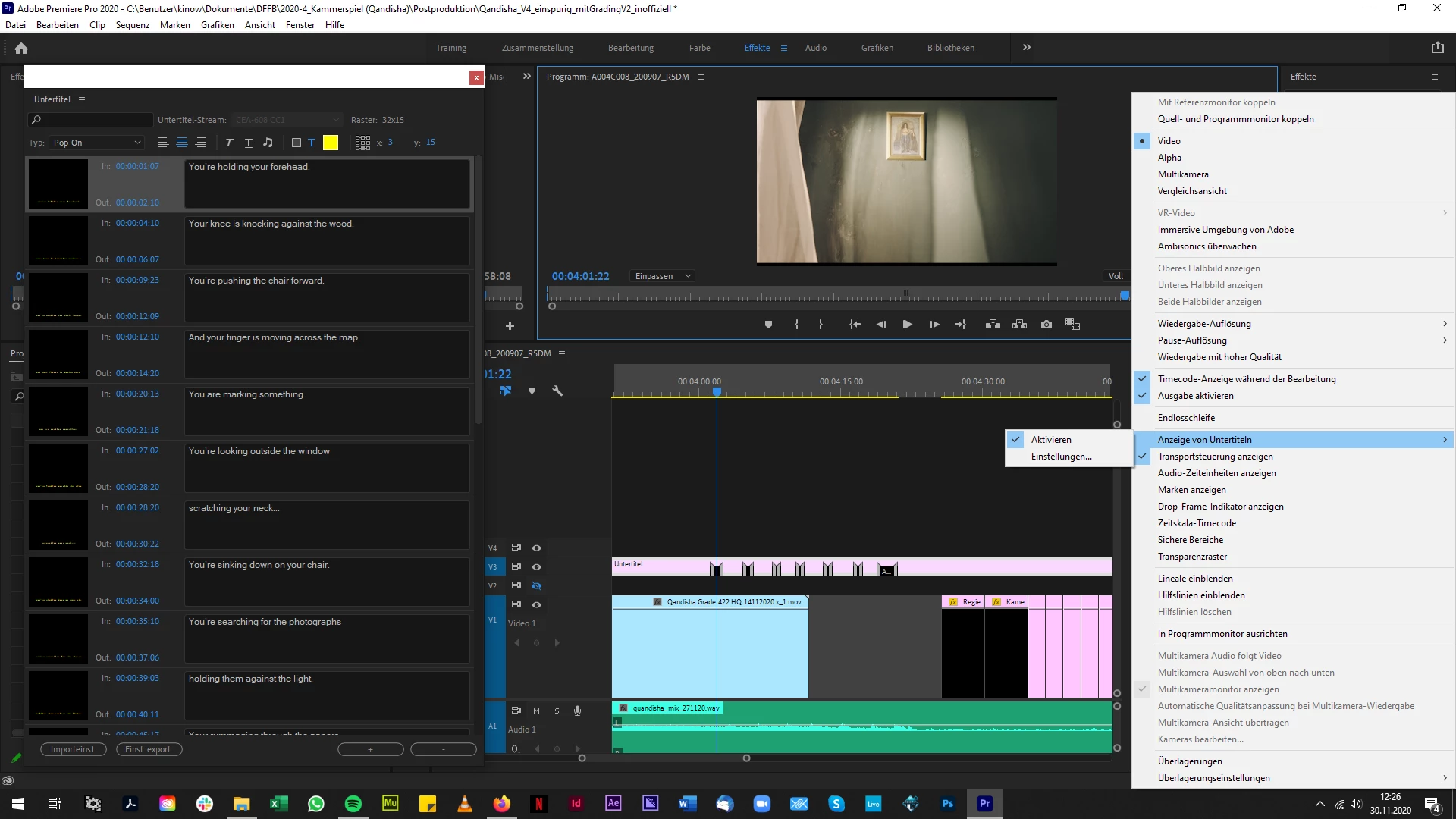The height and width of the screenshot is (819, 1456).
Task: Click the music note caption icon
Action: (x=268, y=143)
